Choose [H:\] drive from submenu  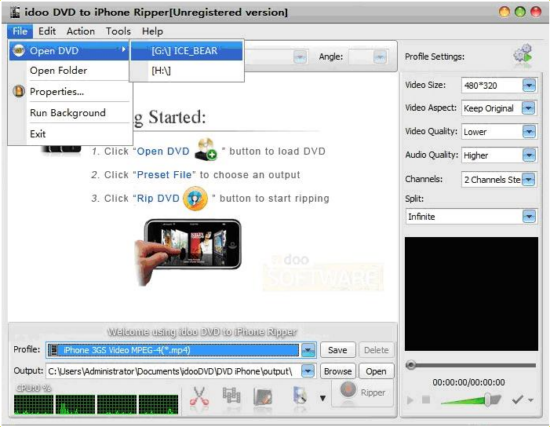coord(187,71)
